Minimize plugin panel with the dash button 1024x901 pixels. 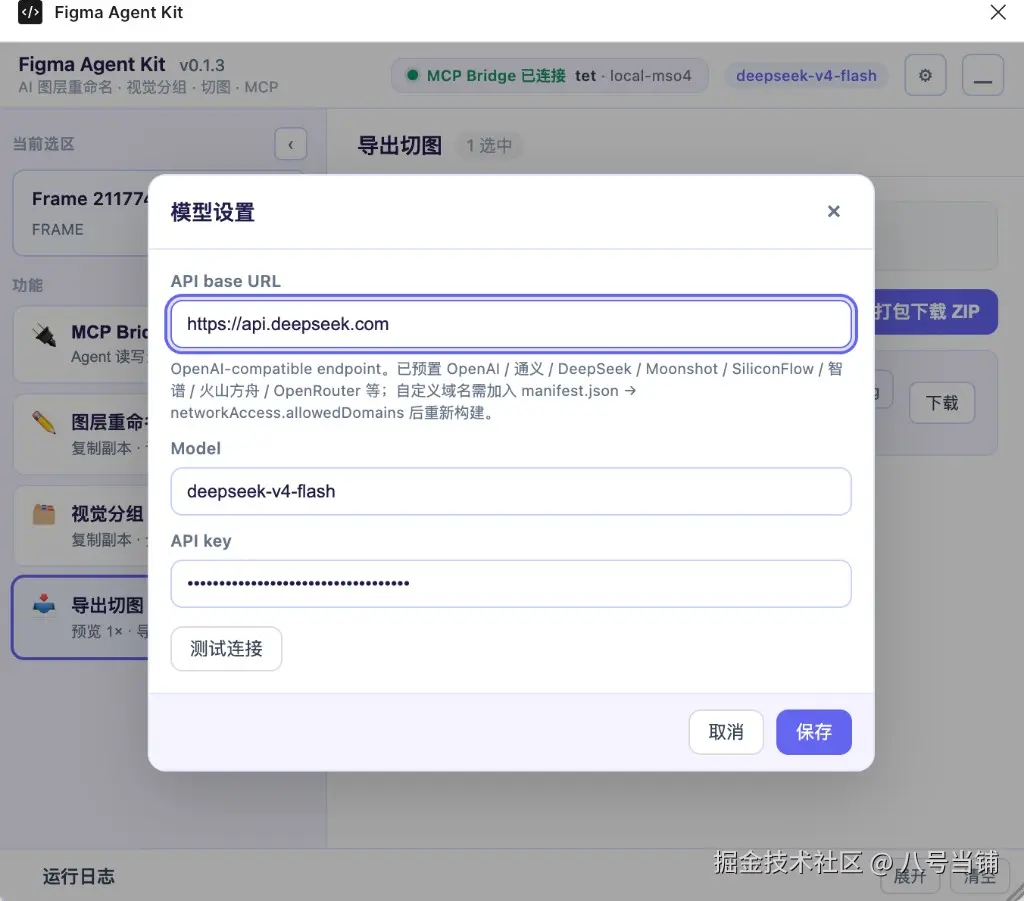[982, 75]
